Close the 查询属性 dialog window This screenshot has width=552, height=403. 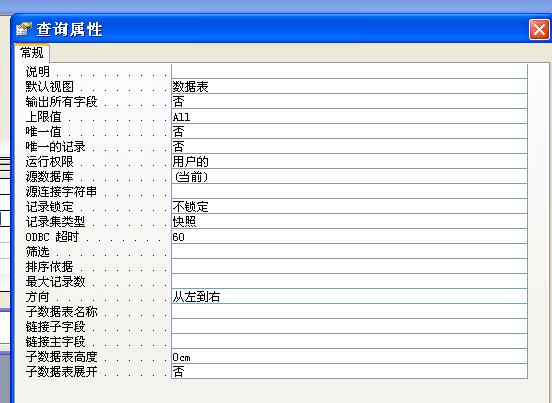539,30
